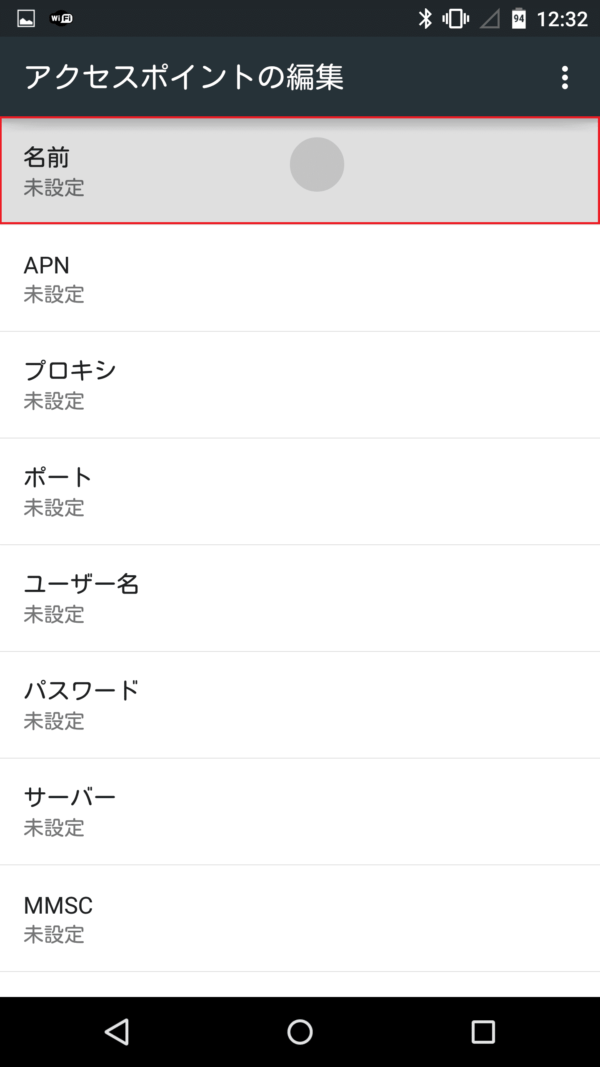
Task: Tap the clock in the status bar
Action: tap(561, 17)
